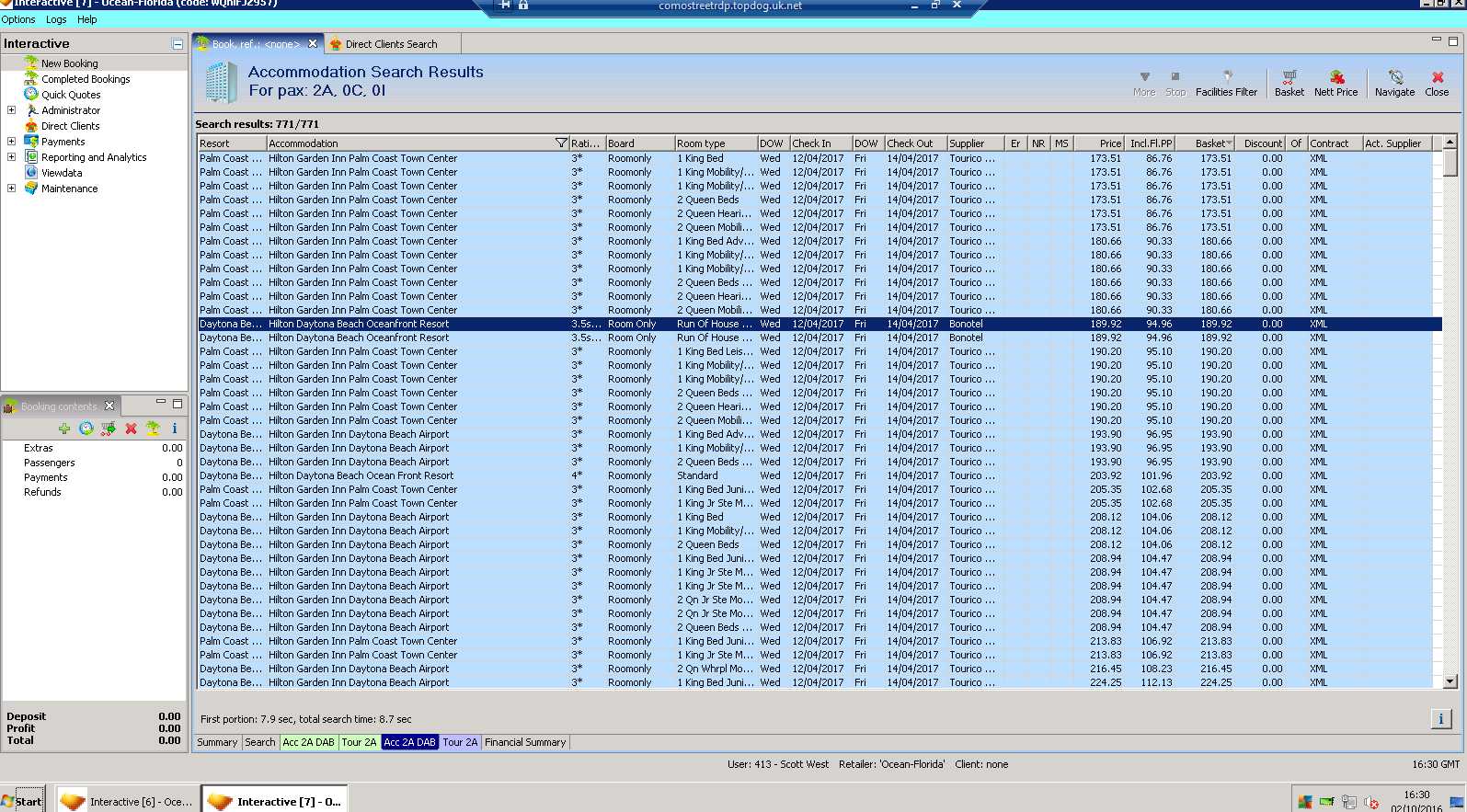Click the Extras row in Booking contents
The height and width of the screenshot is (812, 1467).
94,448
